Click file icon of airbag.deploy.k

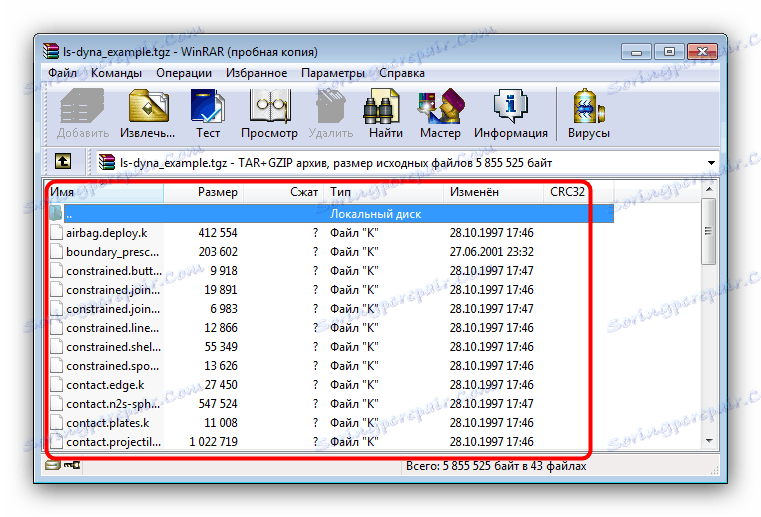(57, 233)
